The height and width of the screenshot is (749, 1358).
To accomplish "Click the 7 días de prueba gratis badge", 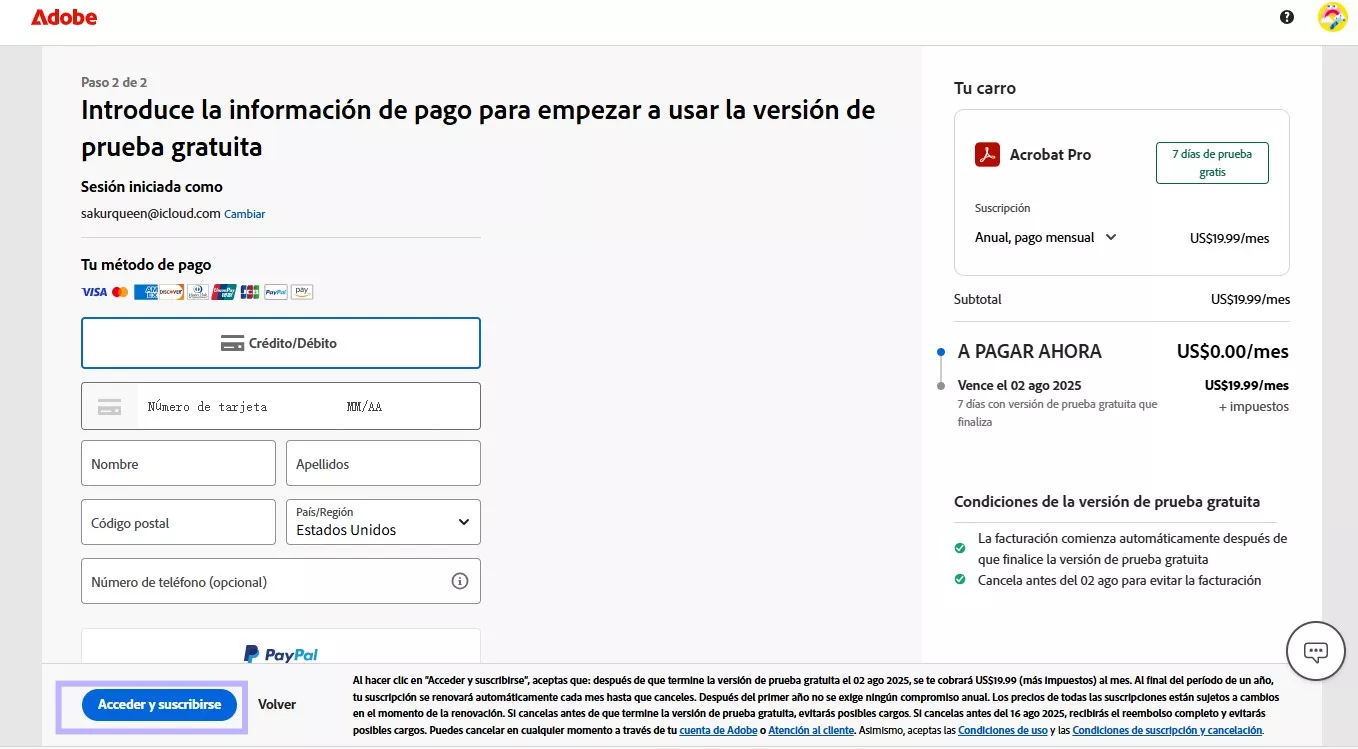I will [1212, 163].
